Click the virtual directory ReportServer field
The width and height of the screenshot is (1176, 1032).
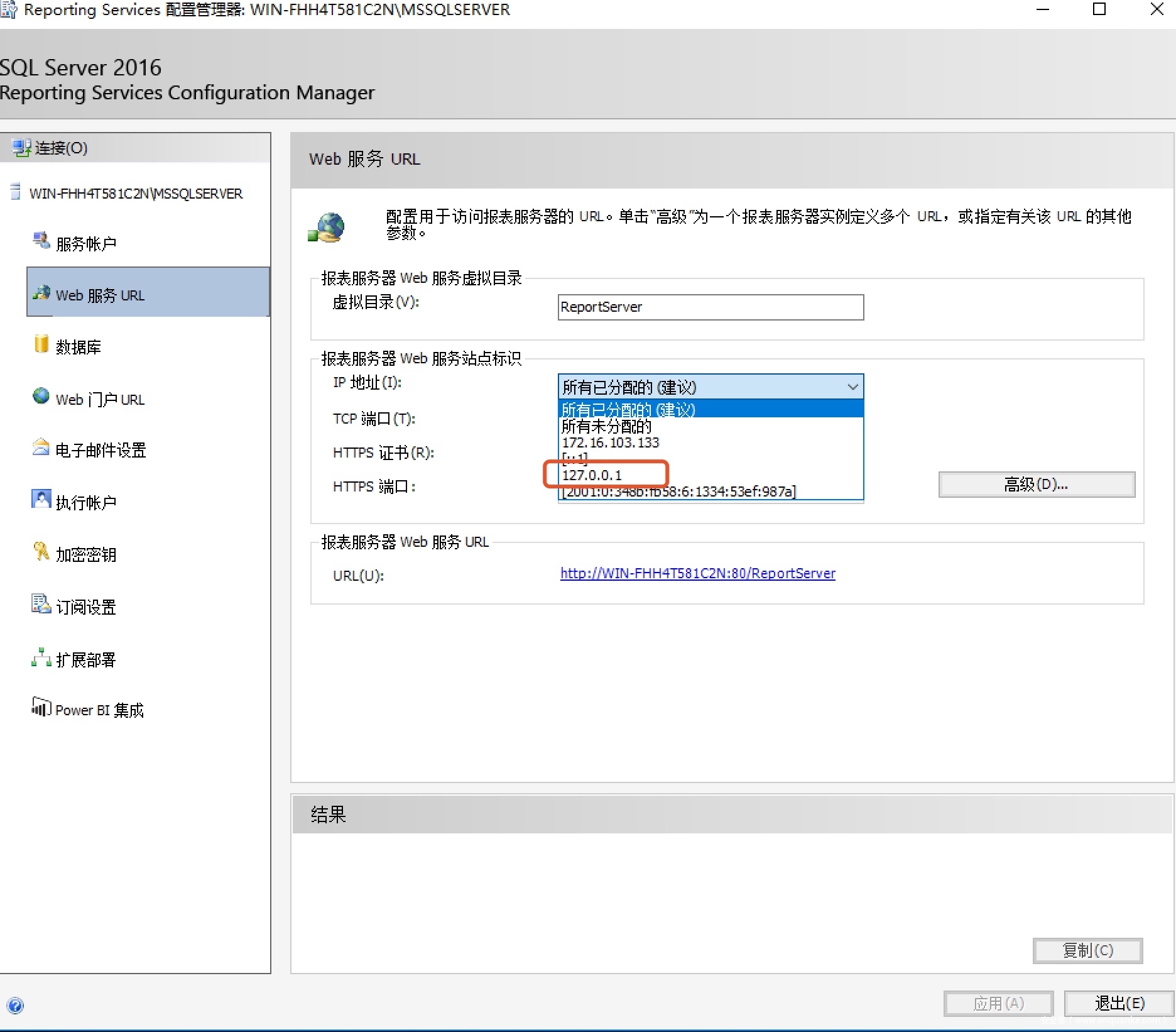(x=710, y=307)
